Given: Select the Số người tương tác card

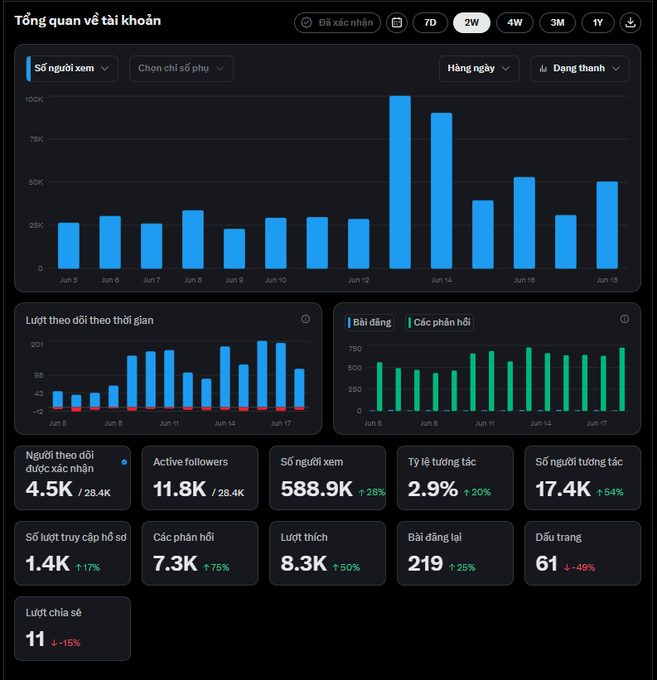Looking at the screenshot, I should 582,478.
